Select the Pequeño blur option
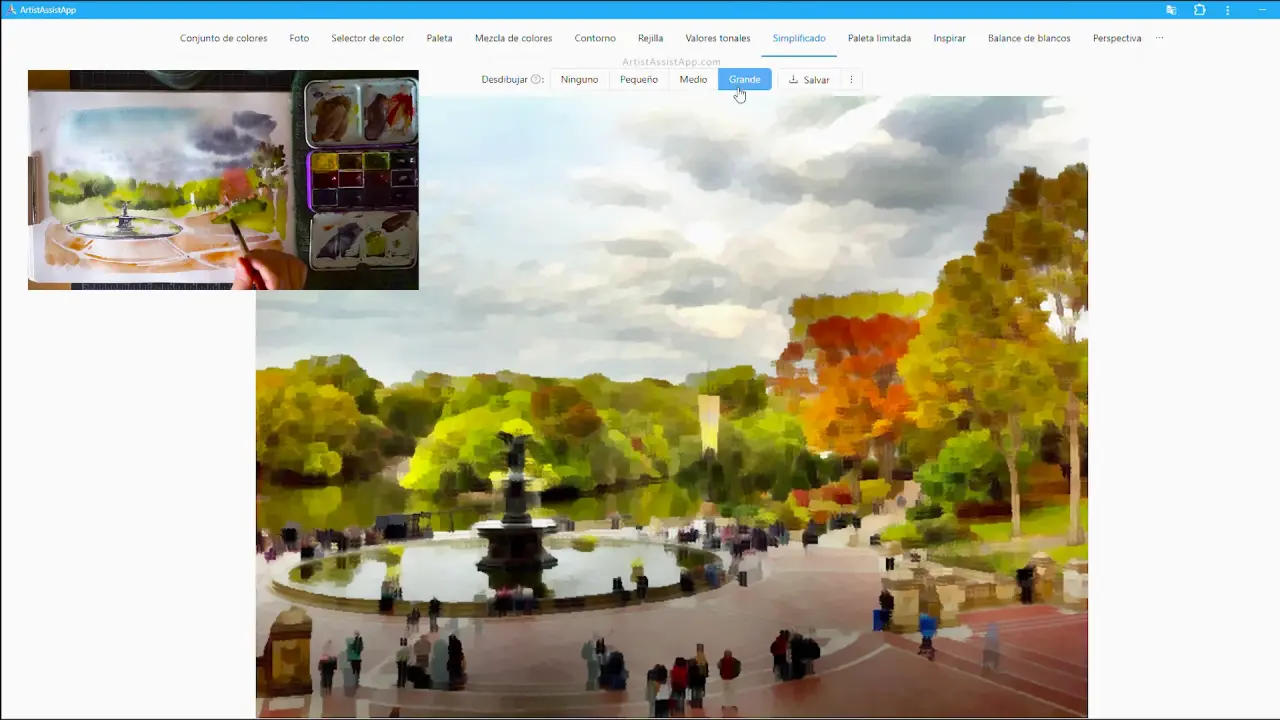Screen dimensions: 1280x720 pyautogui.click(x=638, y=80)
